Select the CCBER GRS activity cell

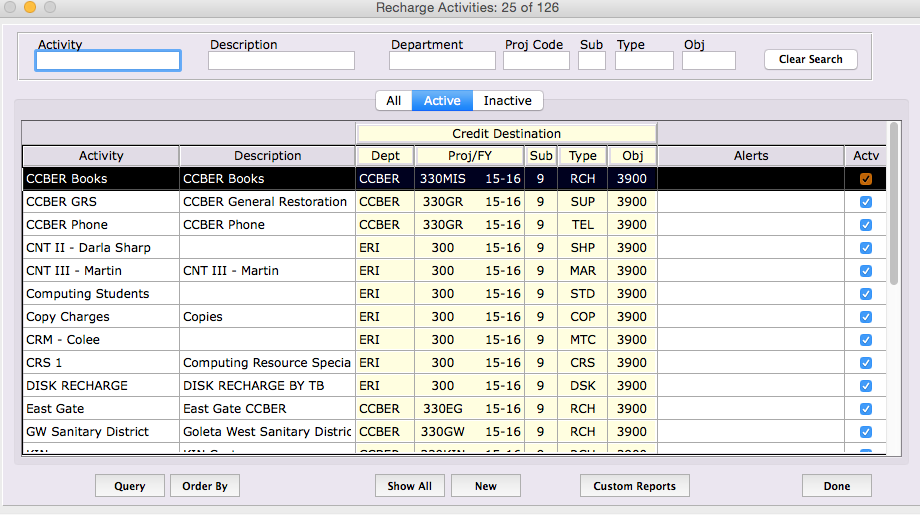coord(101,202)
